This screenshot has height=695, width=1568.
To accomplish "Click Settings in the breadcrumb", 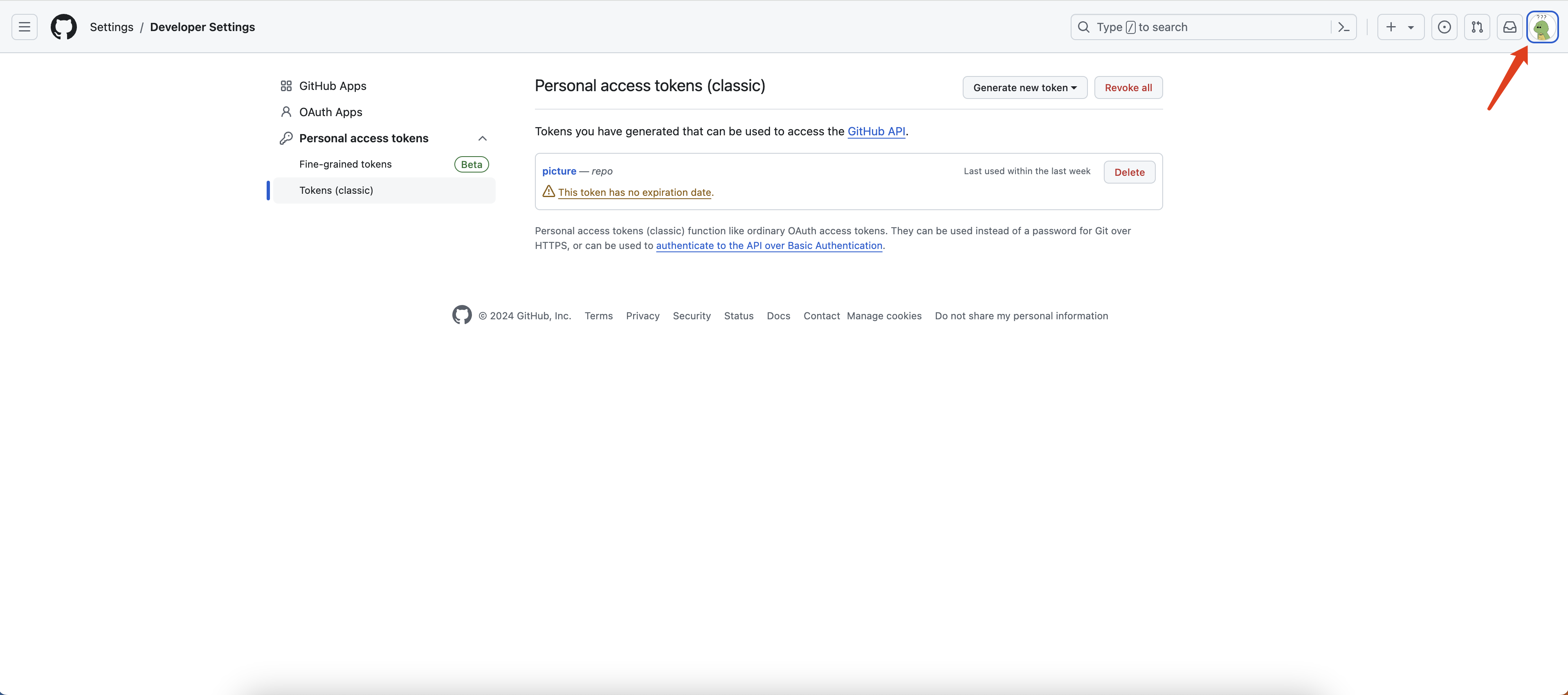I will click(x=111, y=27).
